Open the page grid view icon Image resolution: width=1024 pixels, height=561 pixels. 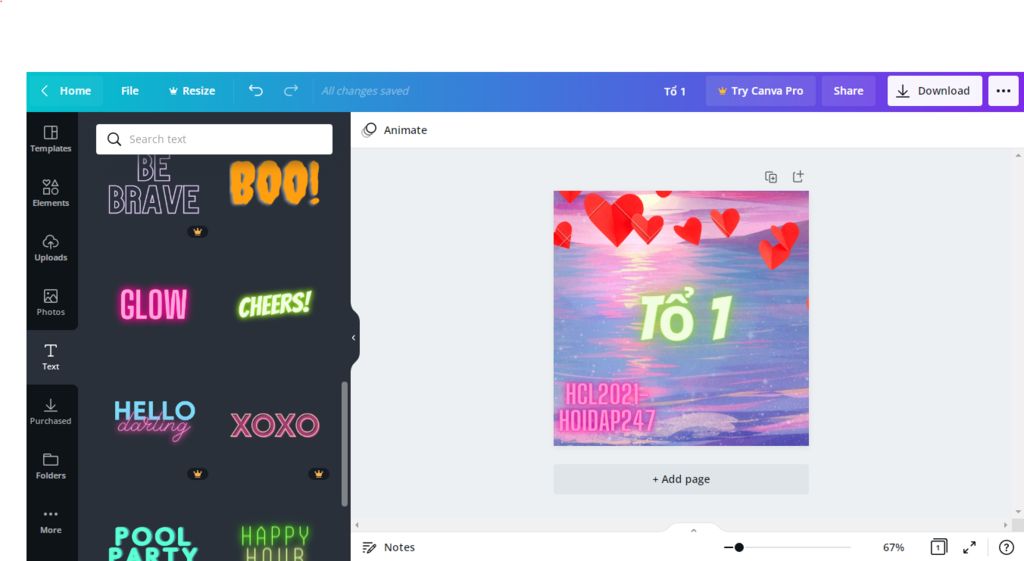[x=938, y=547]
